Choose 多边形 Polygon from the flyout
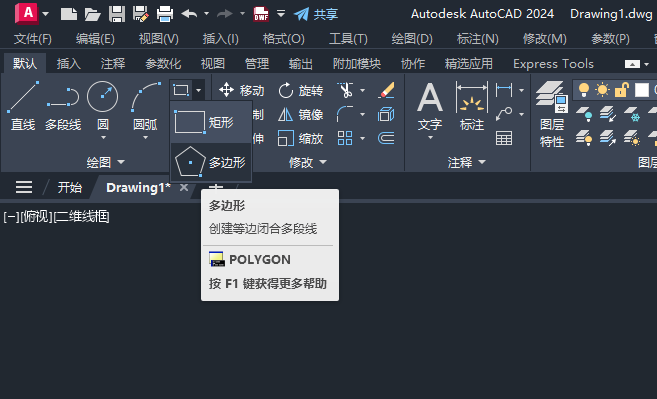The height and width of the screenshot is (399, 657). tap(211, 162)
